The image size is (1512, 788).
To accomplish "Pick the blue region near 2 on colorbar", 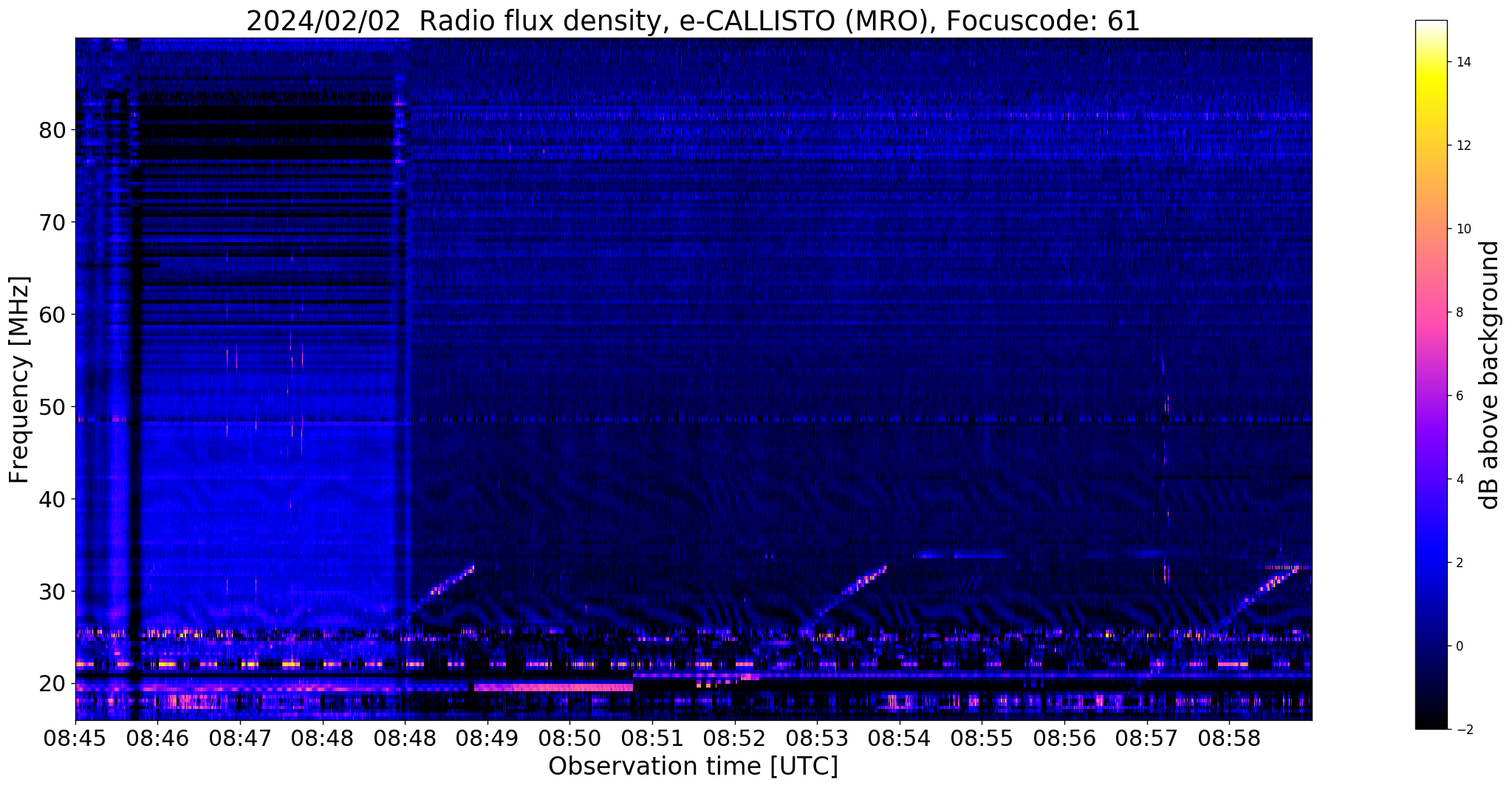I will coord(1431,563).
